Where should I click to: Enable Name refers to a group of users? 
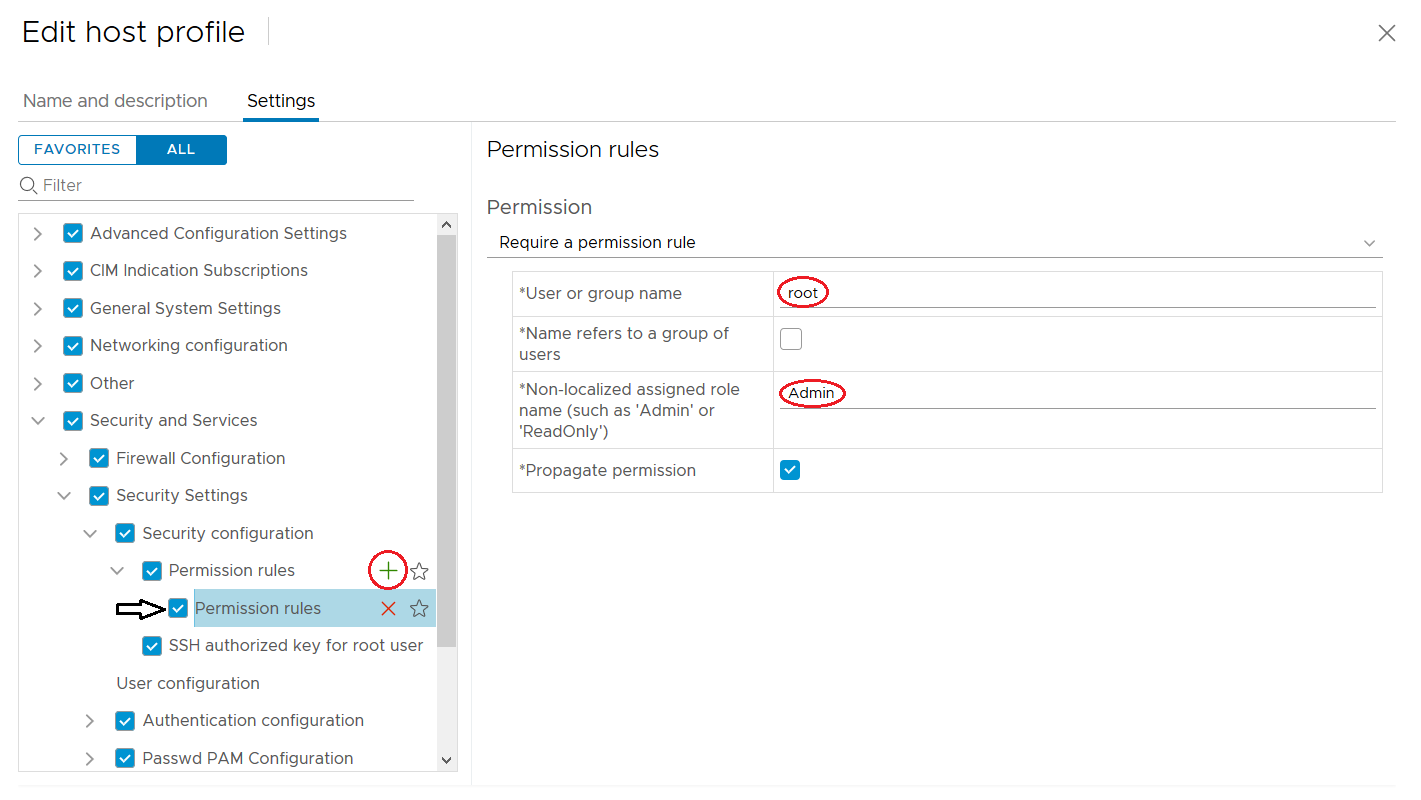[x=790, y=338]
